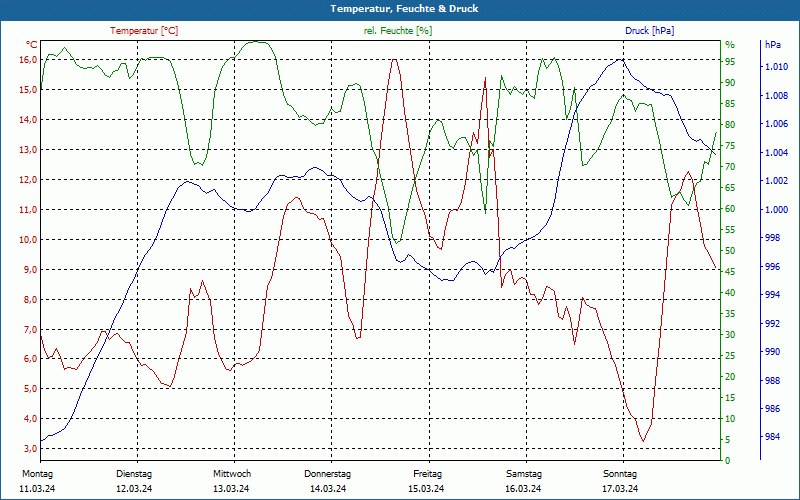The height and width of the screenshot is (500, 800).
Task: Click humidity axis value '70'
Action: [x=730, y=167]
